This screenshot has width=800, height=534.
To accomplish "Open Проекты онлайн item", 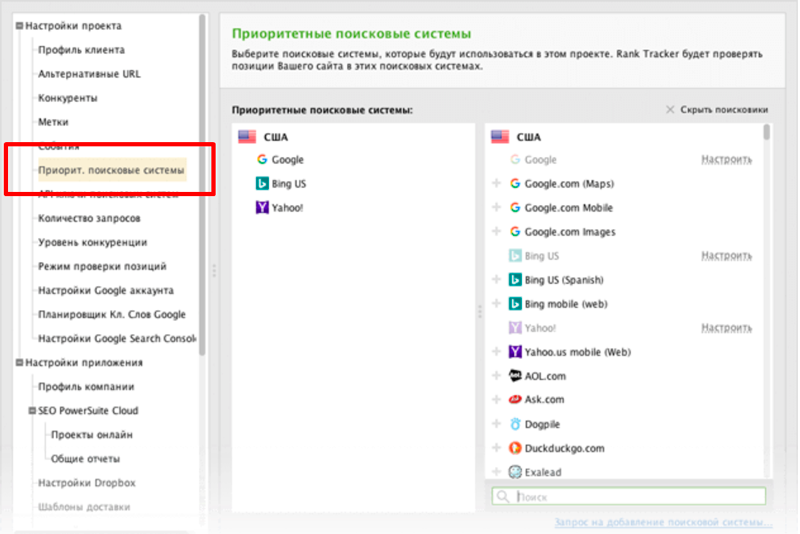I will pos(92,435).
